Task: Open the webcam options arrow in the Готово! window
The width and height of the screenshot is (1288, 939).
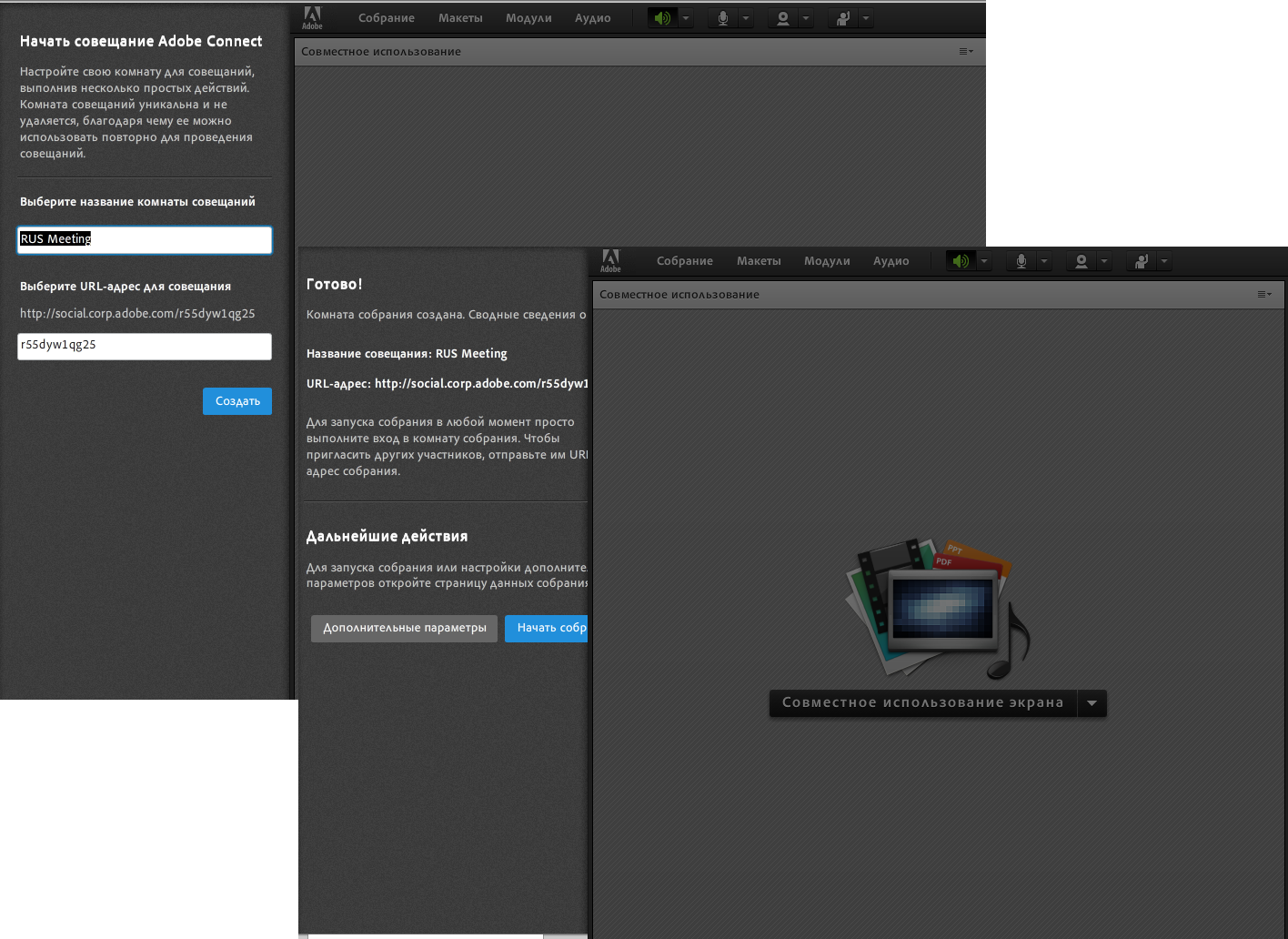Action: [x=1104, y=261]
